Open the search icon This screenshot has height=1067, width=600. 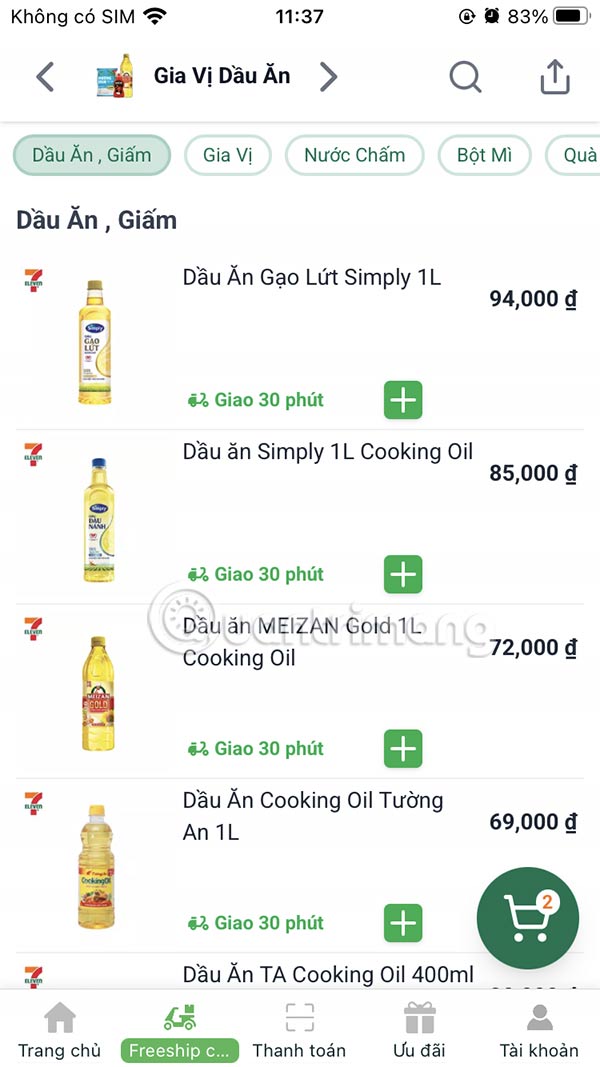(x=465, y=76)
